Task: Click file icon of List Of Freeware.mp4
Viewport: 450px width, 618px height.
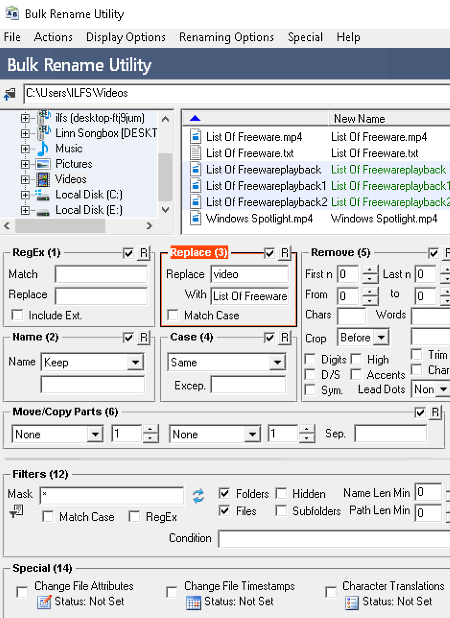Action: (x=195, y=137)
